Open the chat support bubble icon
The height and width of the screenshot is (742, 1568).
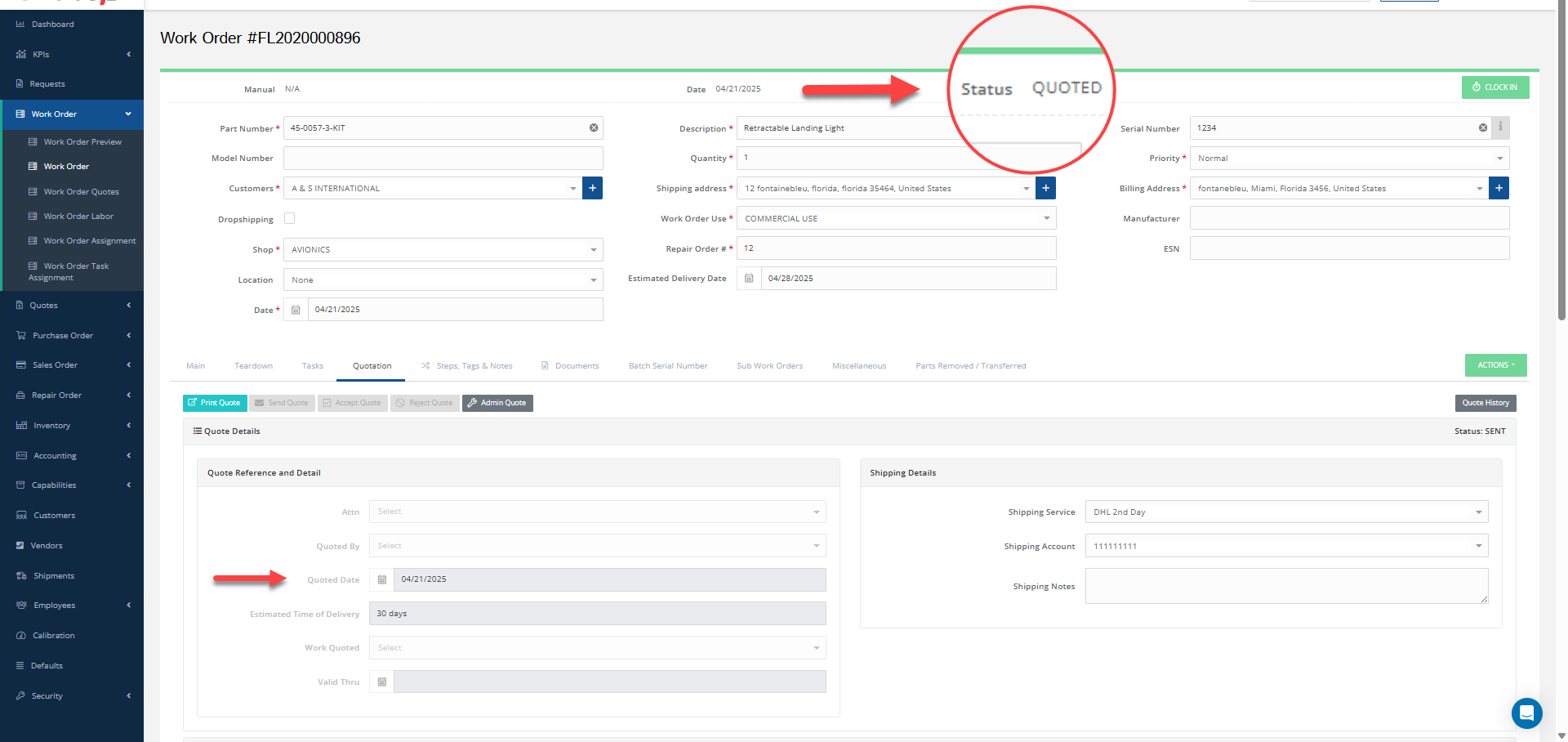coord(1526,713)
